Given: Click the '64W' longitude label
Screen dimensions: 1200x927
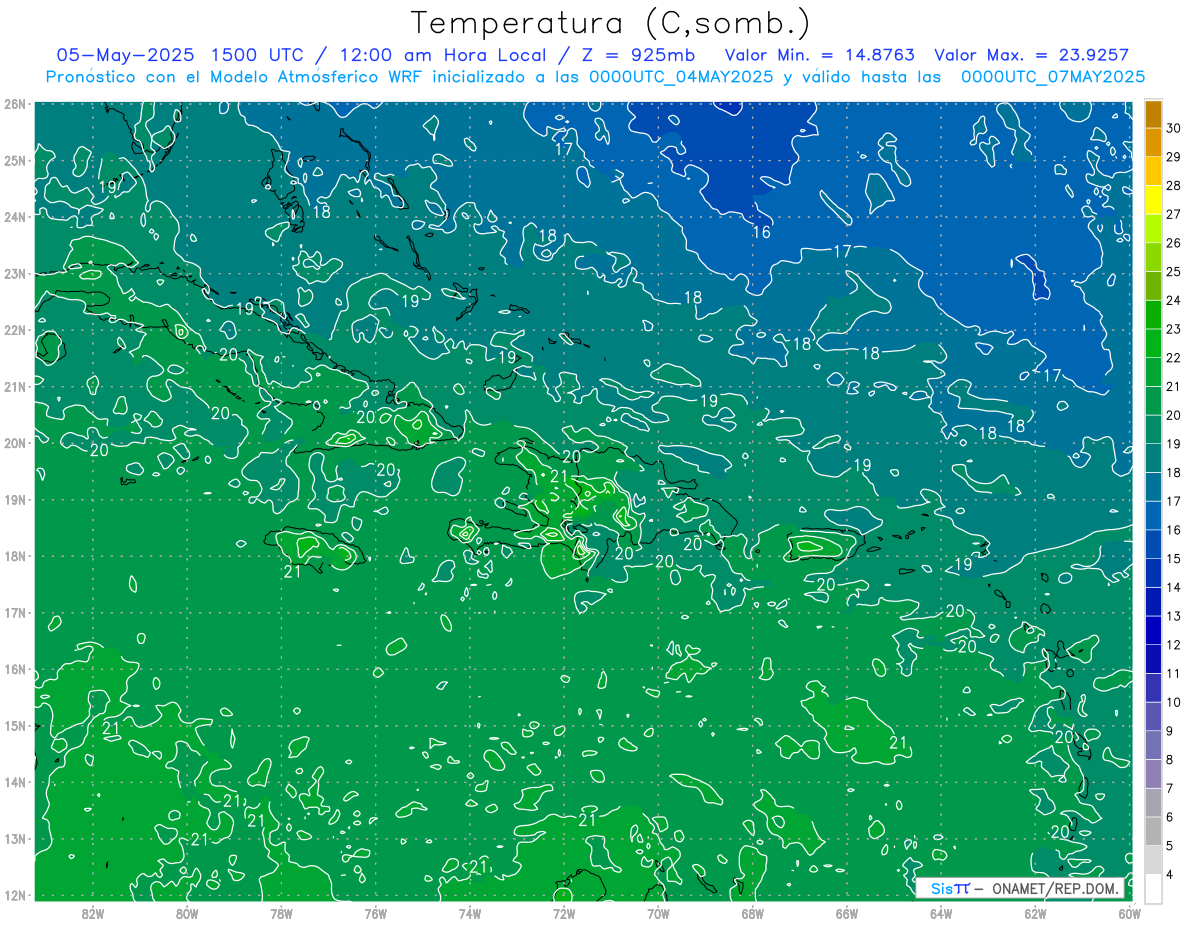Looking at the screenshot, I should (x=941, y=914).
